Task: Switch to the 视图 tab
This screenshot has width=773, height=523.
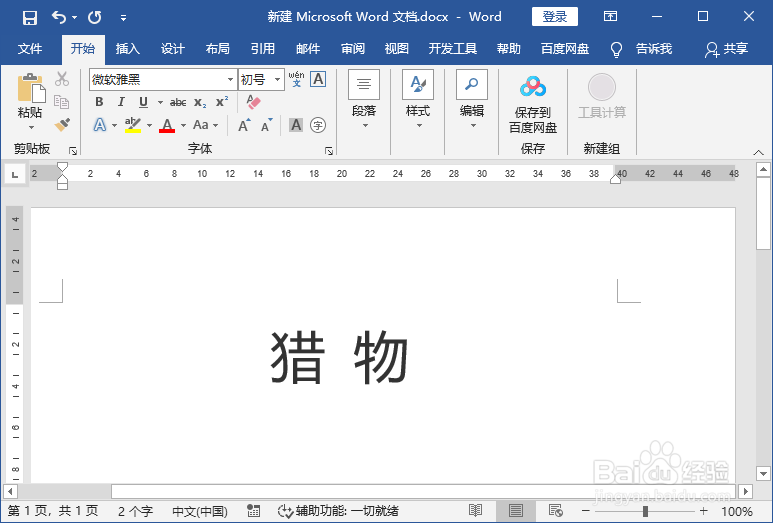Action: 397,49
